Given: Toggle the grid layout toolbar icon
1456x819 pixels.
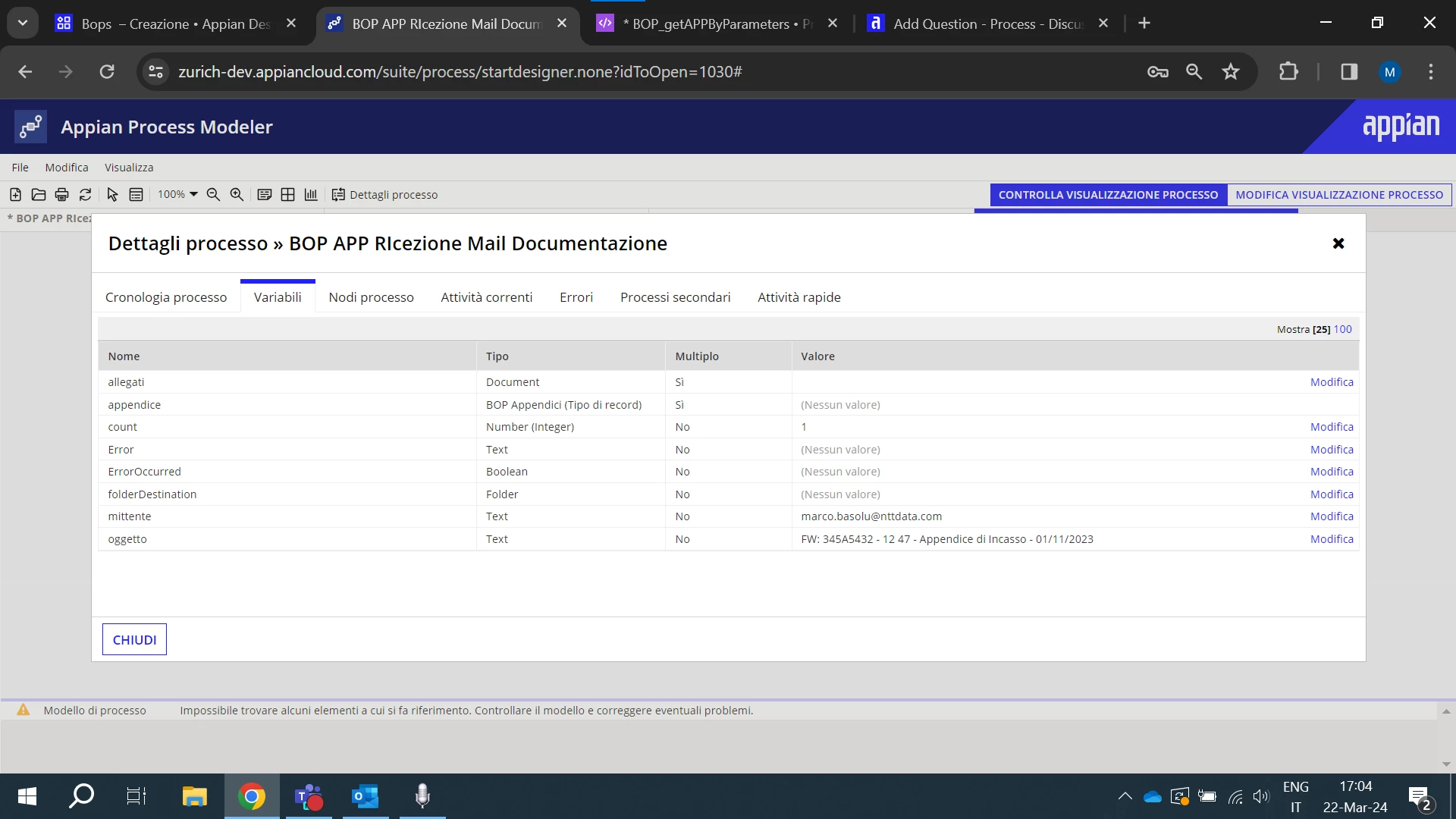Looking at the screenshot, I should [287, 195].
